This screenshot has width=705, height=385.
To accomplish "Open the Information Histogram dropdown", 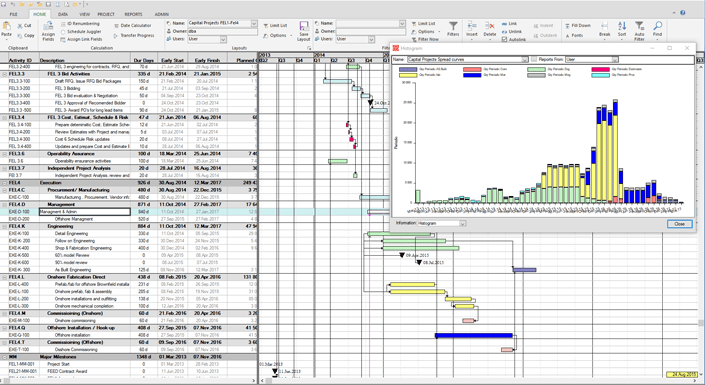I will tap(463, 223).
